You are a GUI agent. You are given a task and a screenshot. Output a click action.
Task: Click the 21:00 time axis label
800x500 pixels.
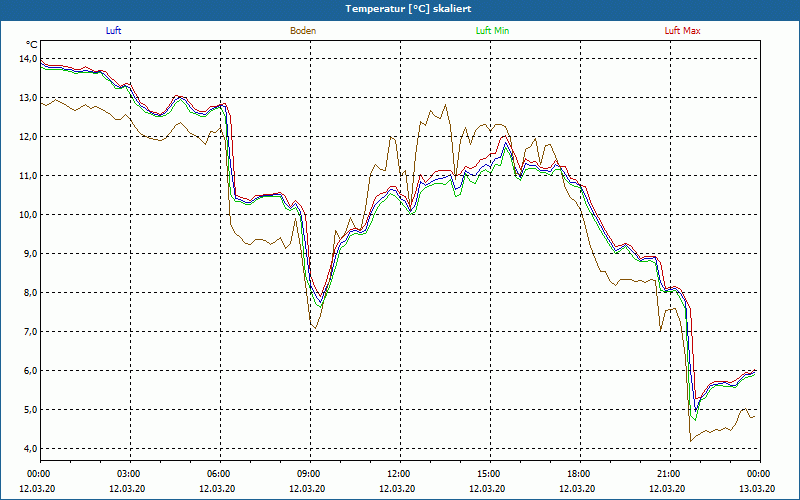[670, 474]
